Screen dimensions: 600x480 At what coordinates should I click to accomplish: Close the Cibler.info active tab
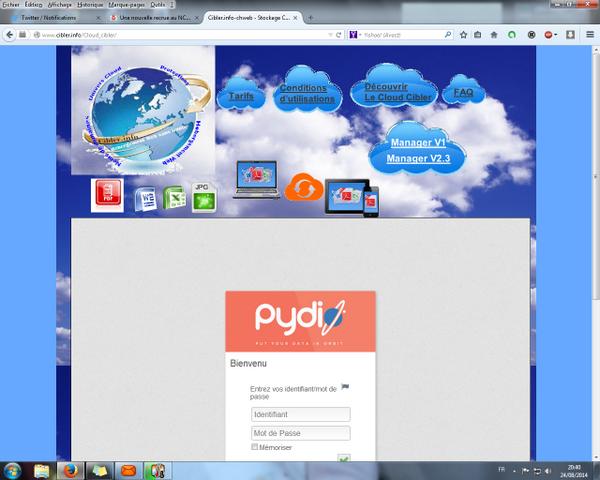(x=295, y=18)
